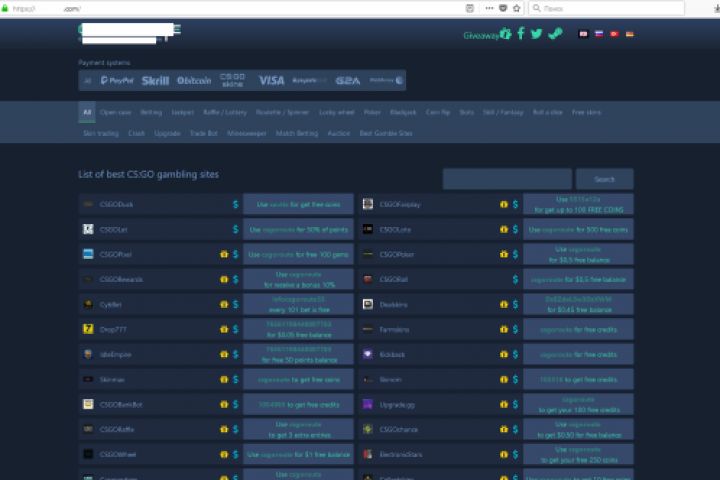Click the Search button
This screenshot has height=480, width=720.
tap(604, 179)
